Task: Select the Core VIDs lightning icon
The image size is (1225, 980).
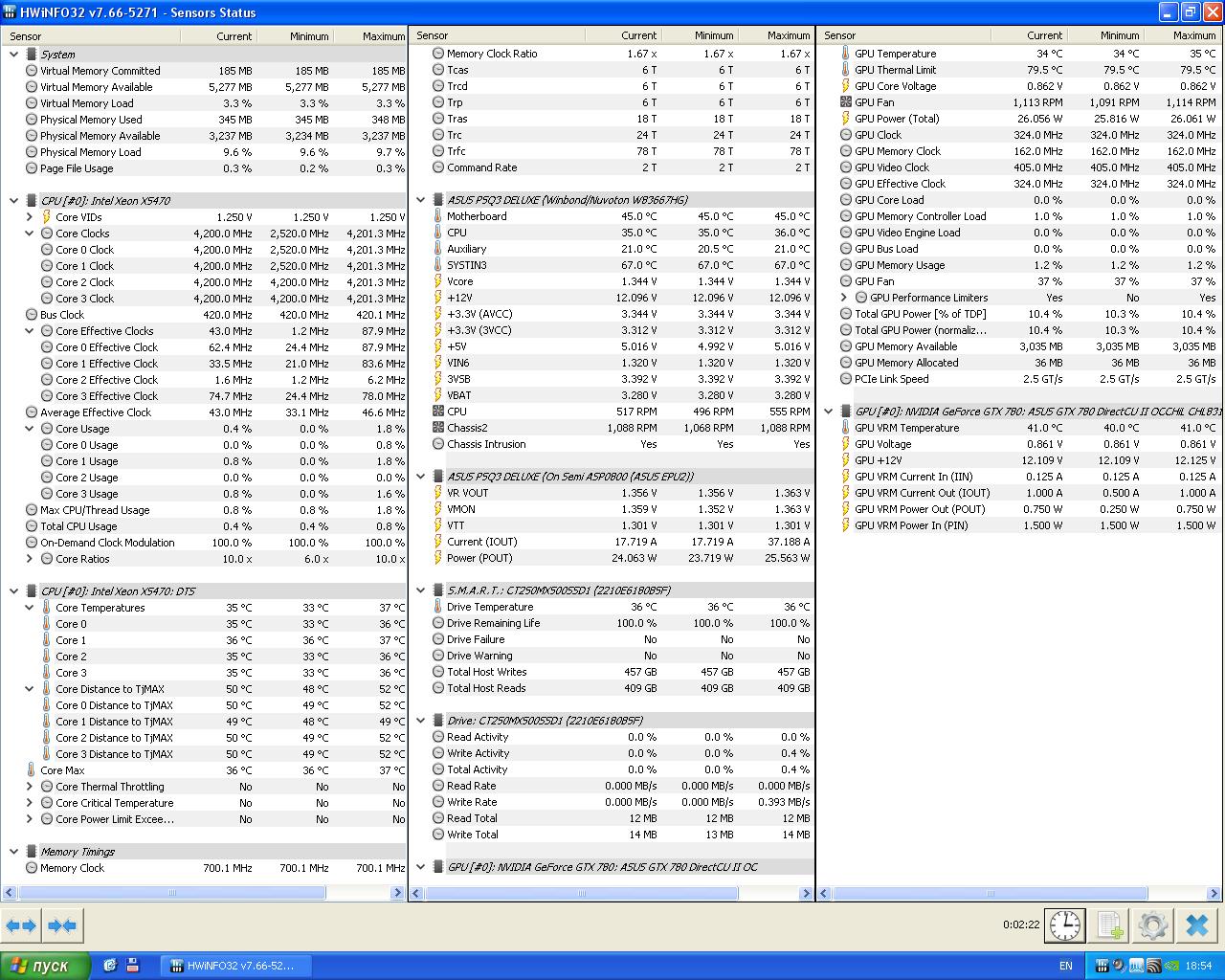Action: pos(47,217)
